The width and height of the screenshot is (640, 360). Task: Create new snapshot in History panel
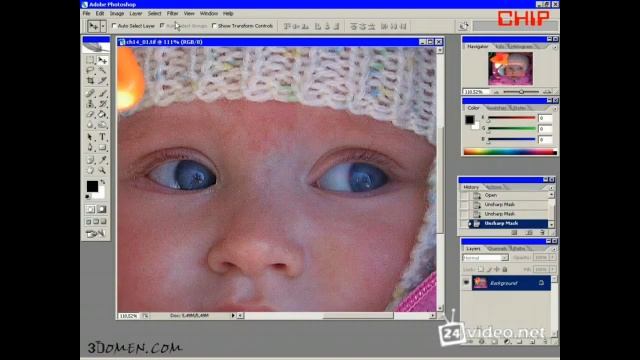[x=529, y=232]
